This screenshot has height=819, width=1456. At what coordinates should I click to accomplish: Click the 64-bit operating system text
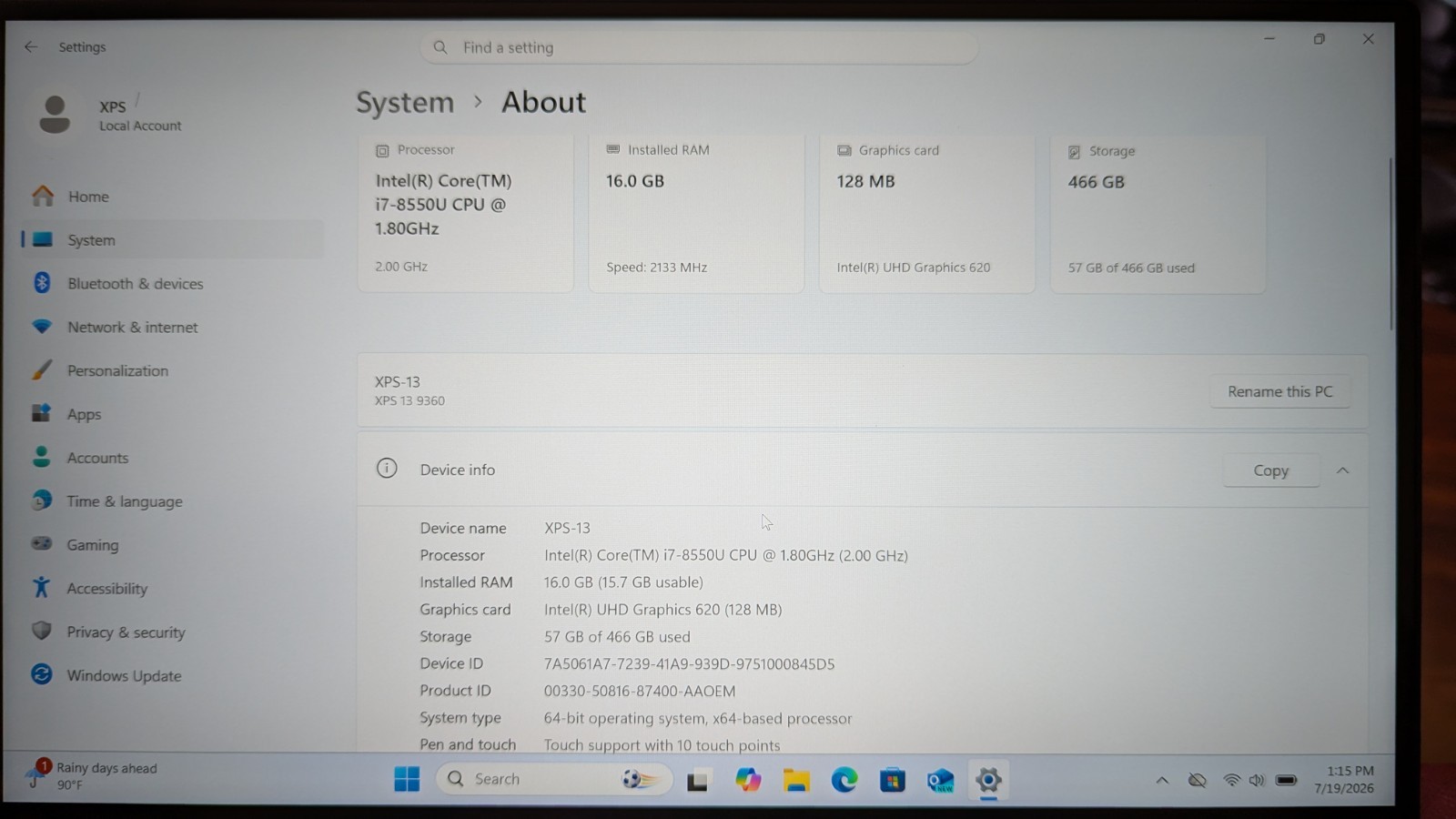(698, 718)
